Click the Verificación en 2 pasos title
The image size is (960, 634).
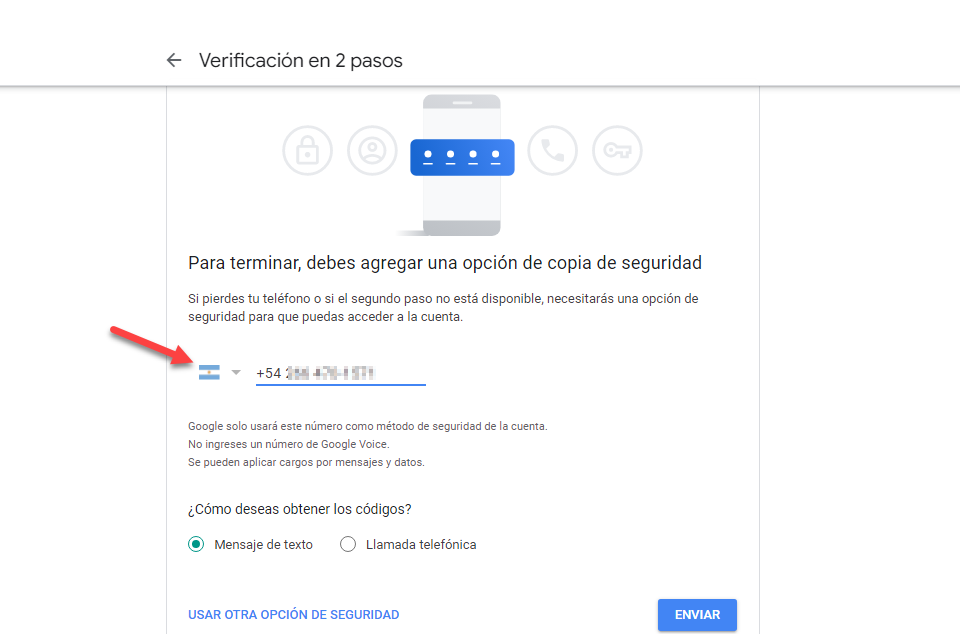[301, 61]
